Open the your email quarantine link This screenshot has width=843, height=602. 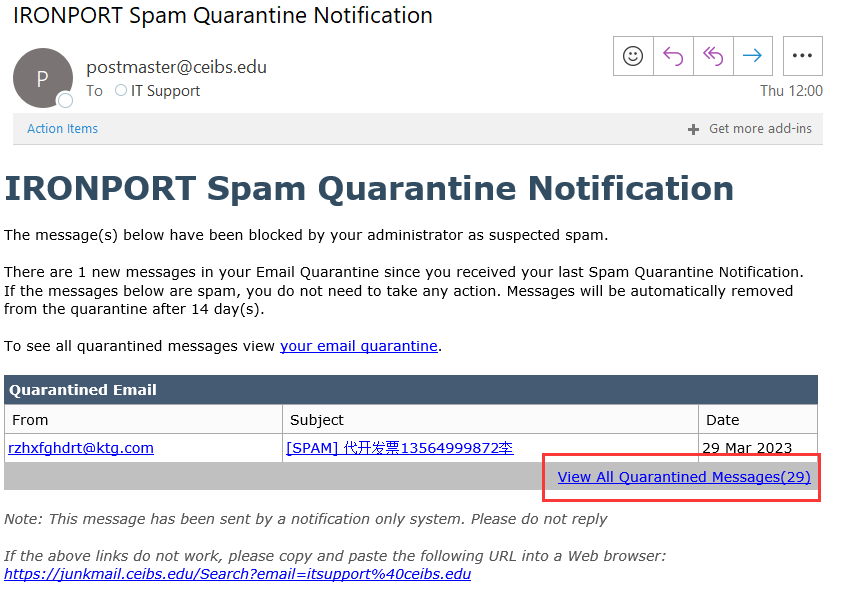coord(359,346)
